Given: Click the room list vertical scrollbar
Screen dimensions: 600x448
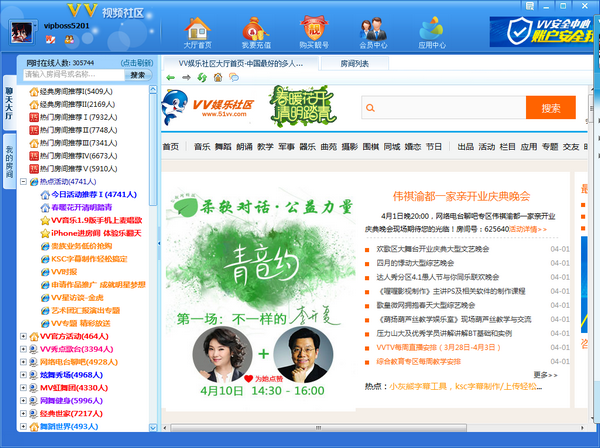Looking at the screenshot, I should [x=153, y=250].
